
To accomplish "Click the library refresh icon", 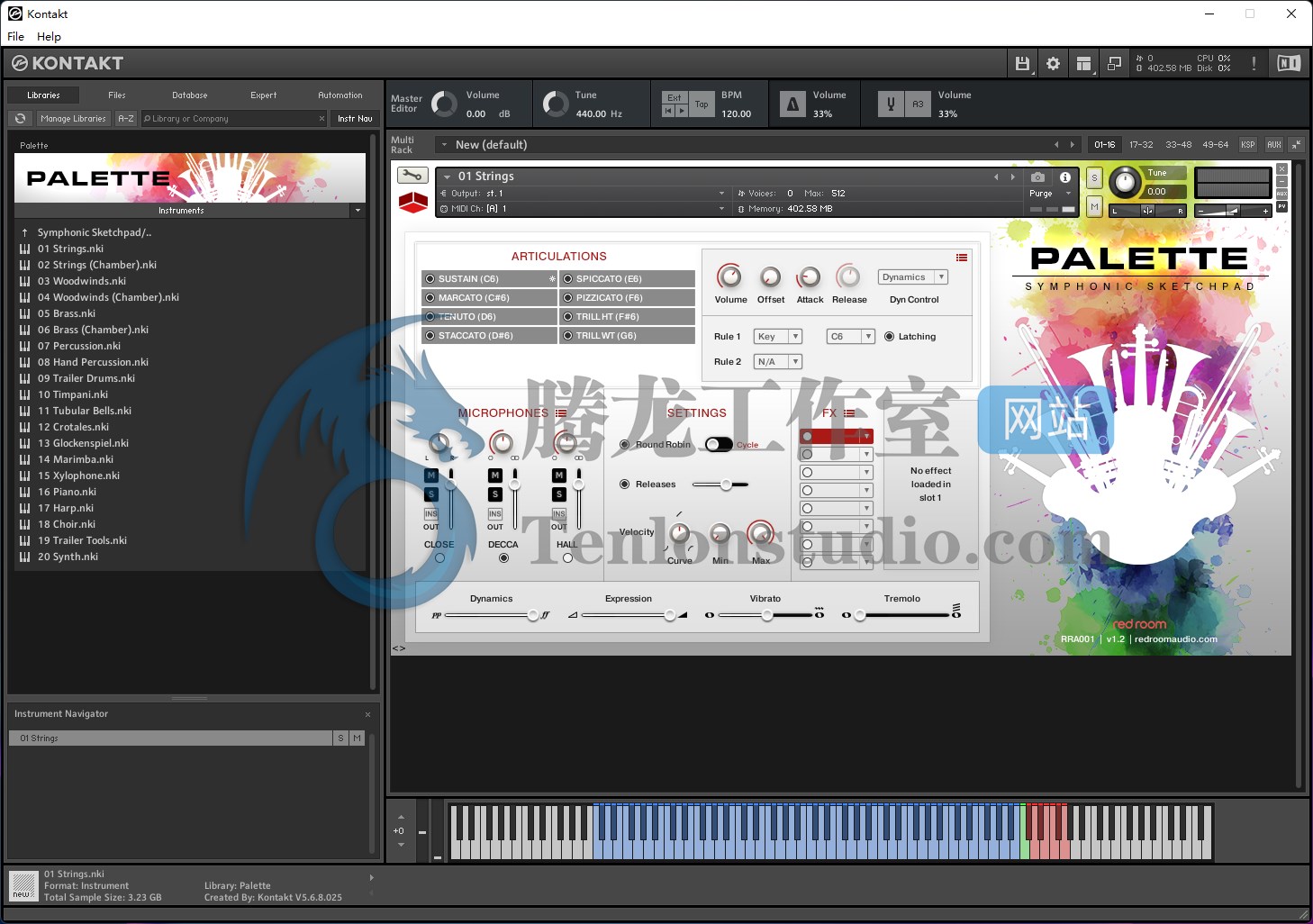I will (20, 119).
